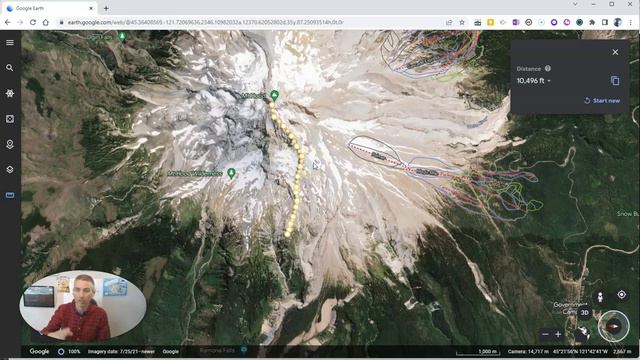Close the Google Earth tab

pos(91,8)
